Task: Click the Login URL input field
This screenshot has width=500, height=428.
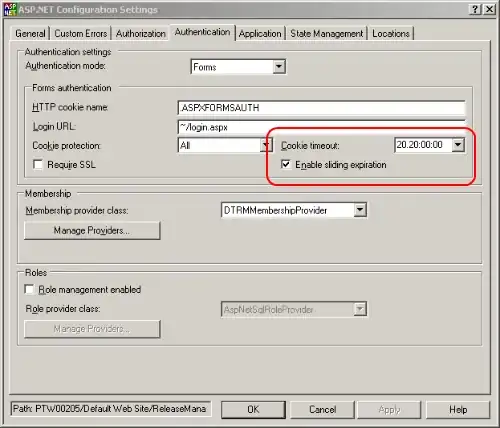Action: coord(321,127)
